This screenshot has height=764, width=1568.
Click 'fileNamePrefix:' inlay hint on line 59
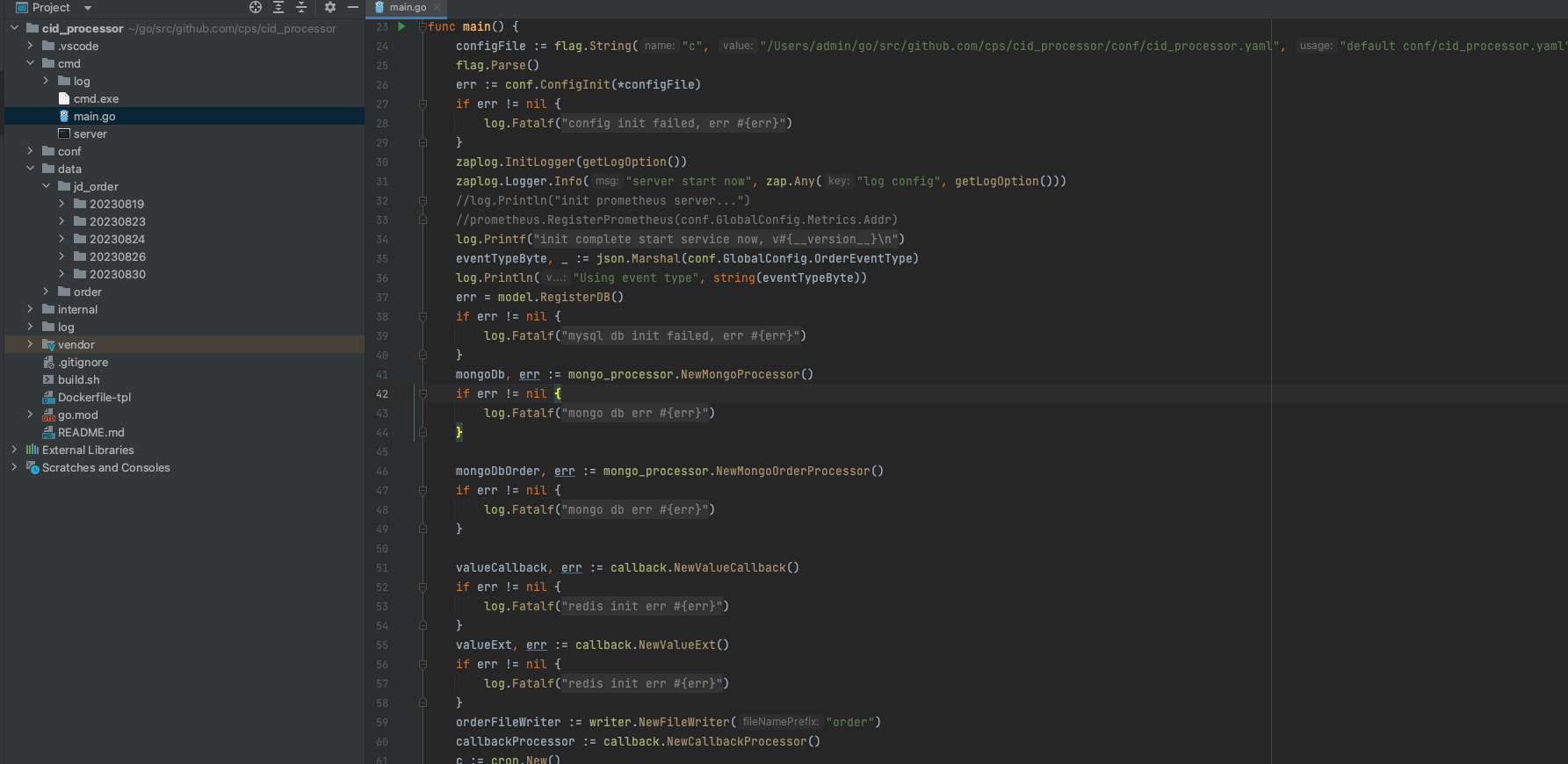pos(780,722)
